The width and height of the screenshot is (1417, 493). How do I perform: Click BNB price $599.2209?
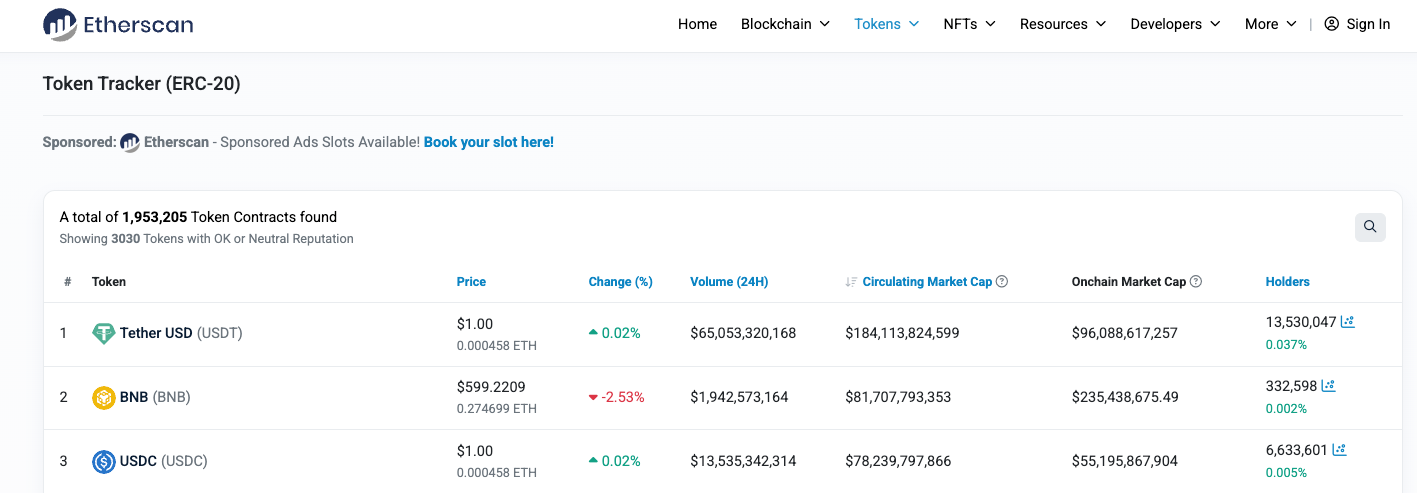pos(491,387)
